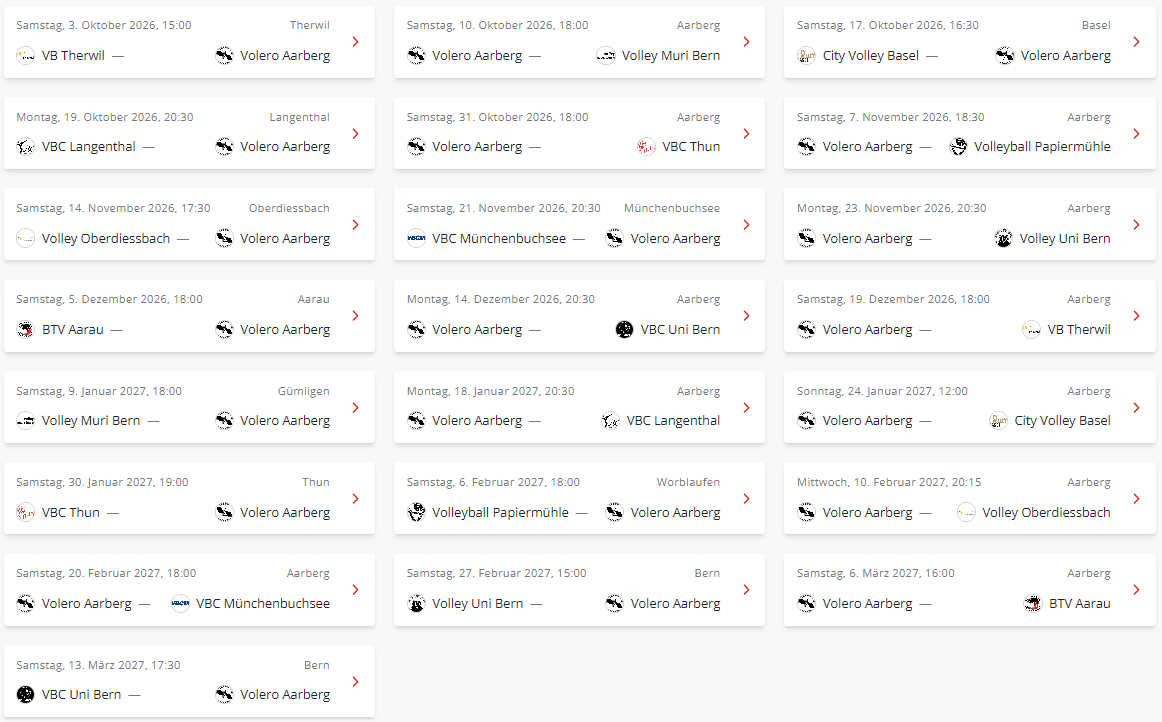Open team link VB Therwil on 3. Oktober

[73, 56]
